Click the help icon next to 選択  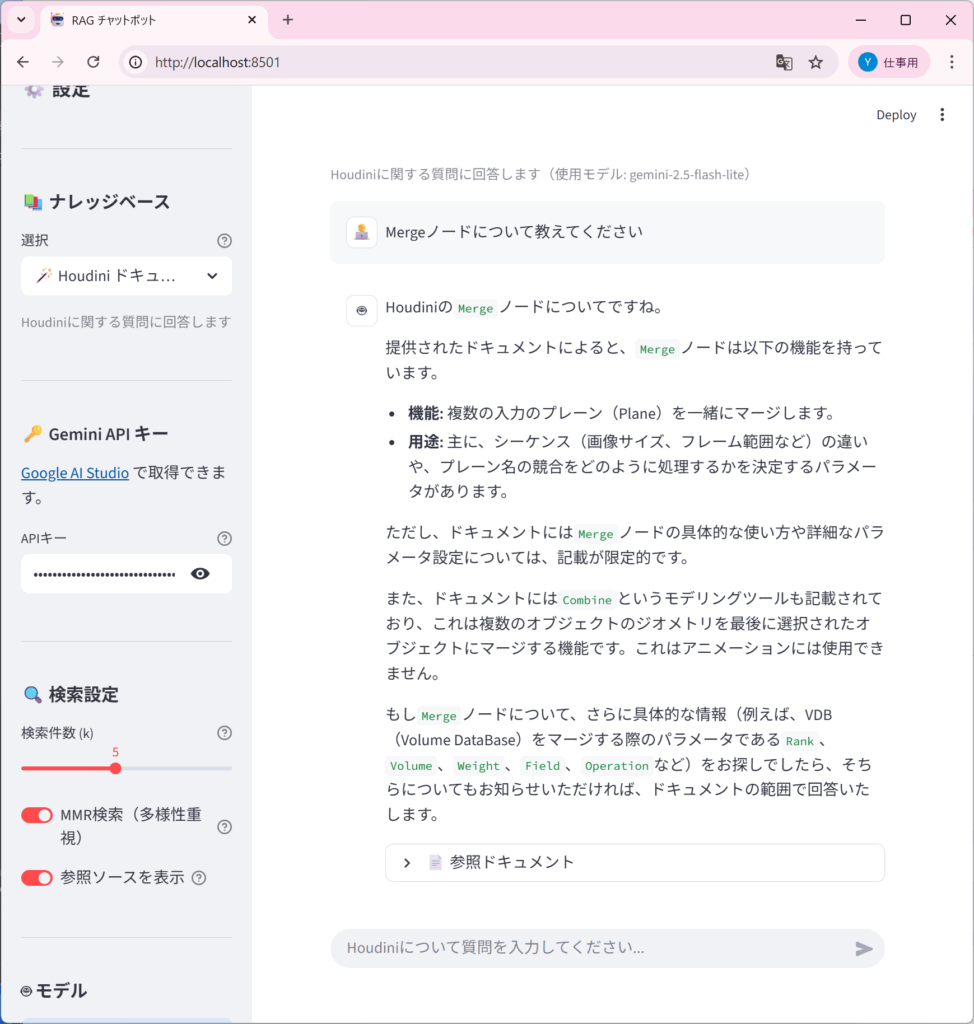[224, 240]
